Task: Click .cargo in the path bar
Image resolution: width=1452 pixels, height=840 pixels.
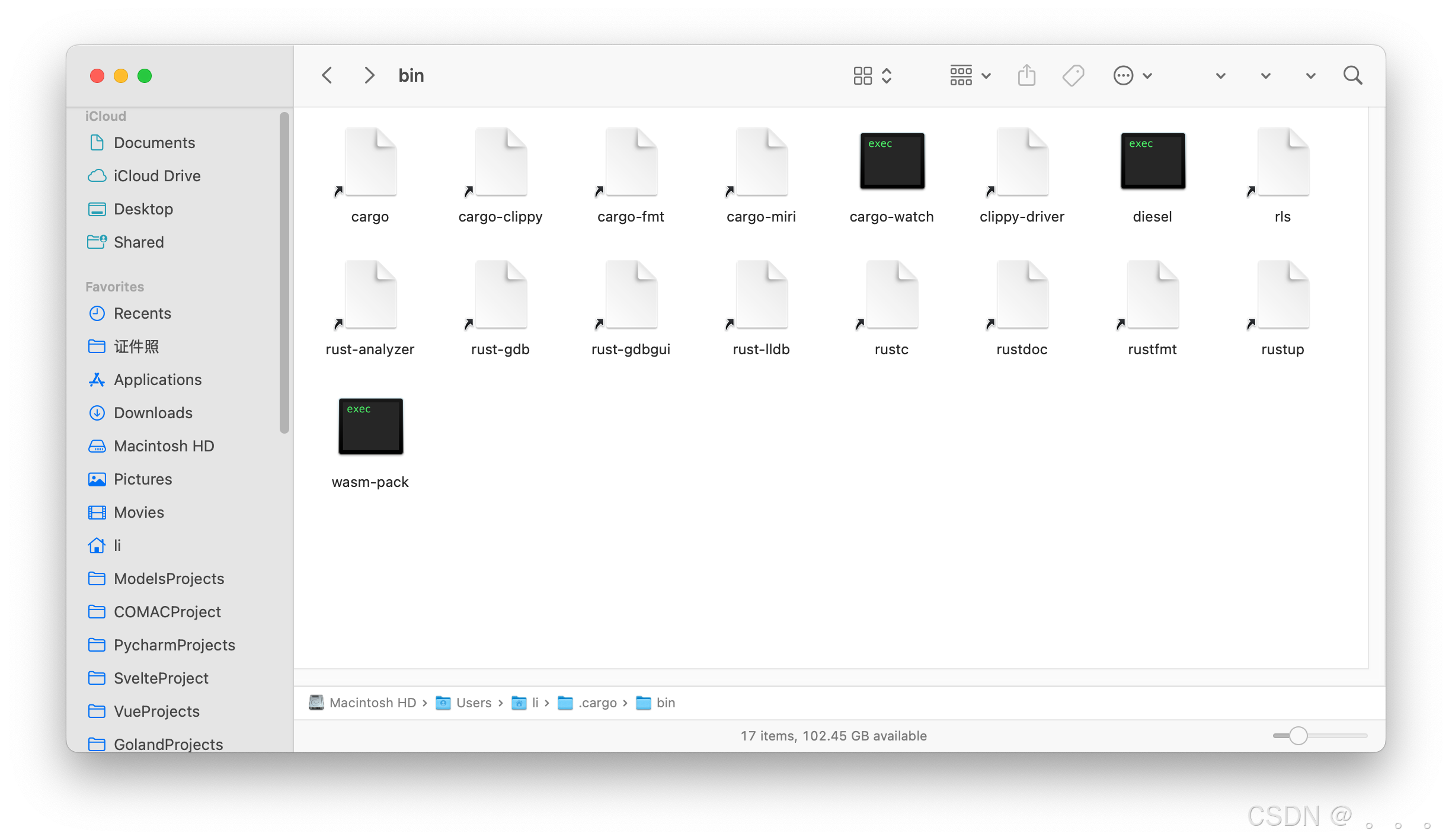Action: coord(587,703)
